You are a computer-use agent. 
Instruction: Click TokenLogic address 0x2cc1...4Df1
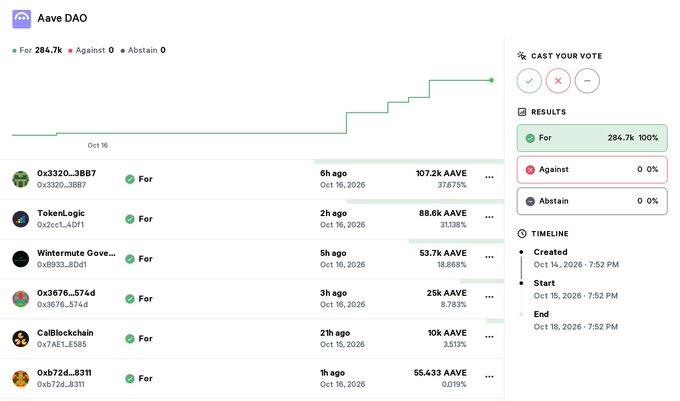point(60,225)
